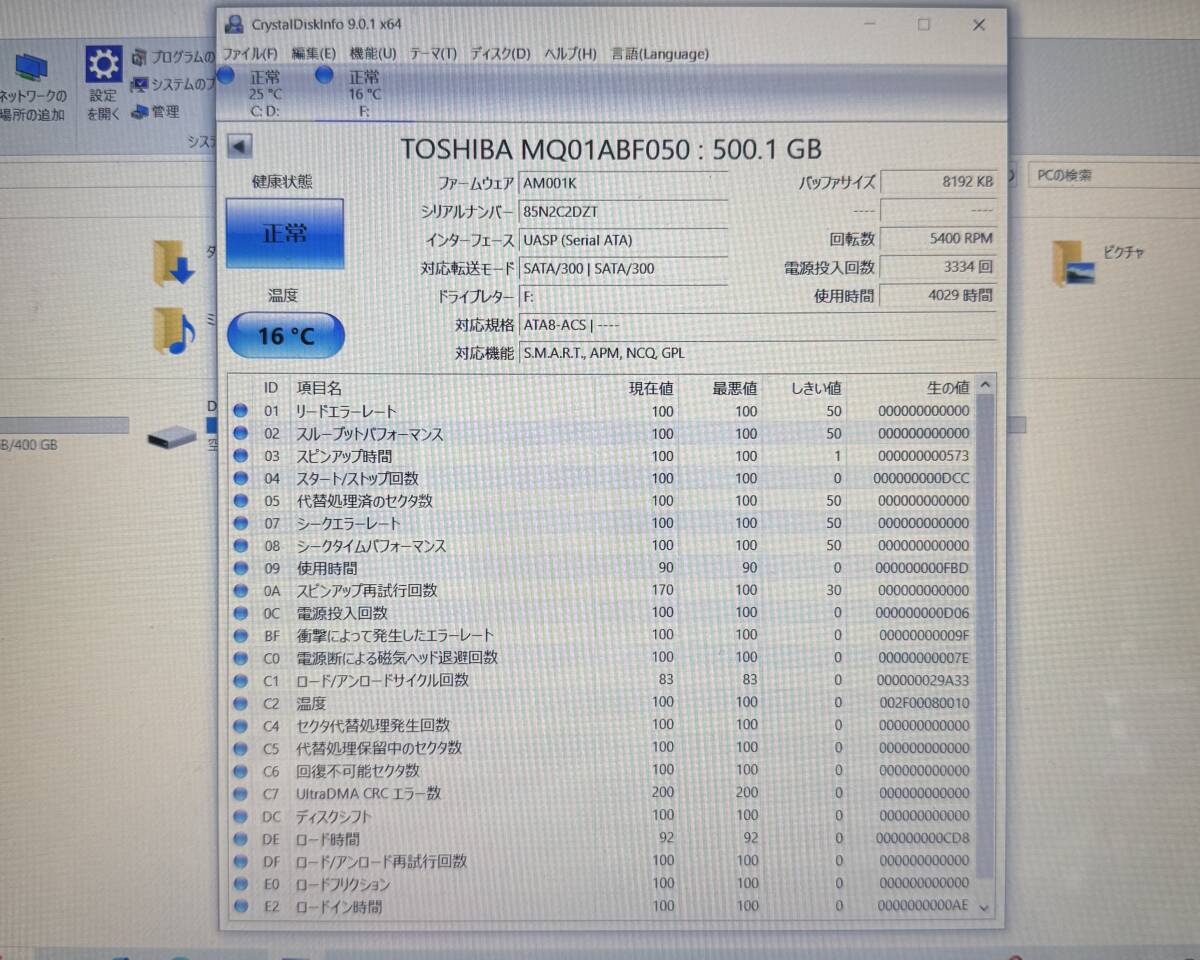Screen dimensions: 1200x960
Task: Click the status dot for ディスクシフト
Action: click(x=241, y=816)
